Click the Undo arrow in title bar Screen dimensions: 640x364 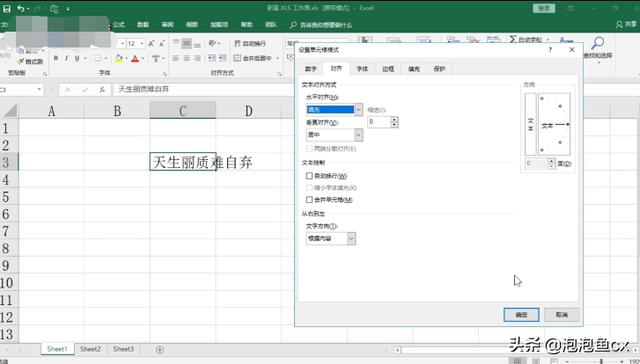[20, 8]
